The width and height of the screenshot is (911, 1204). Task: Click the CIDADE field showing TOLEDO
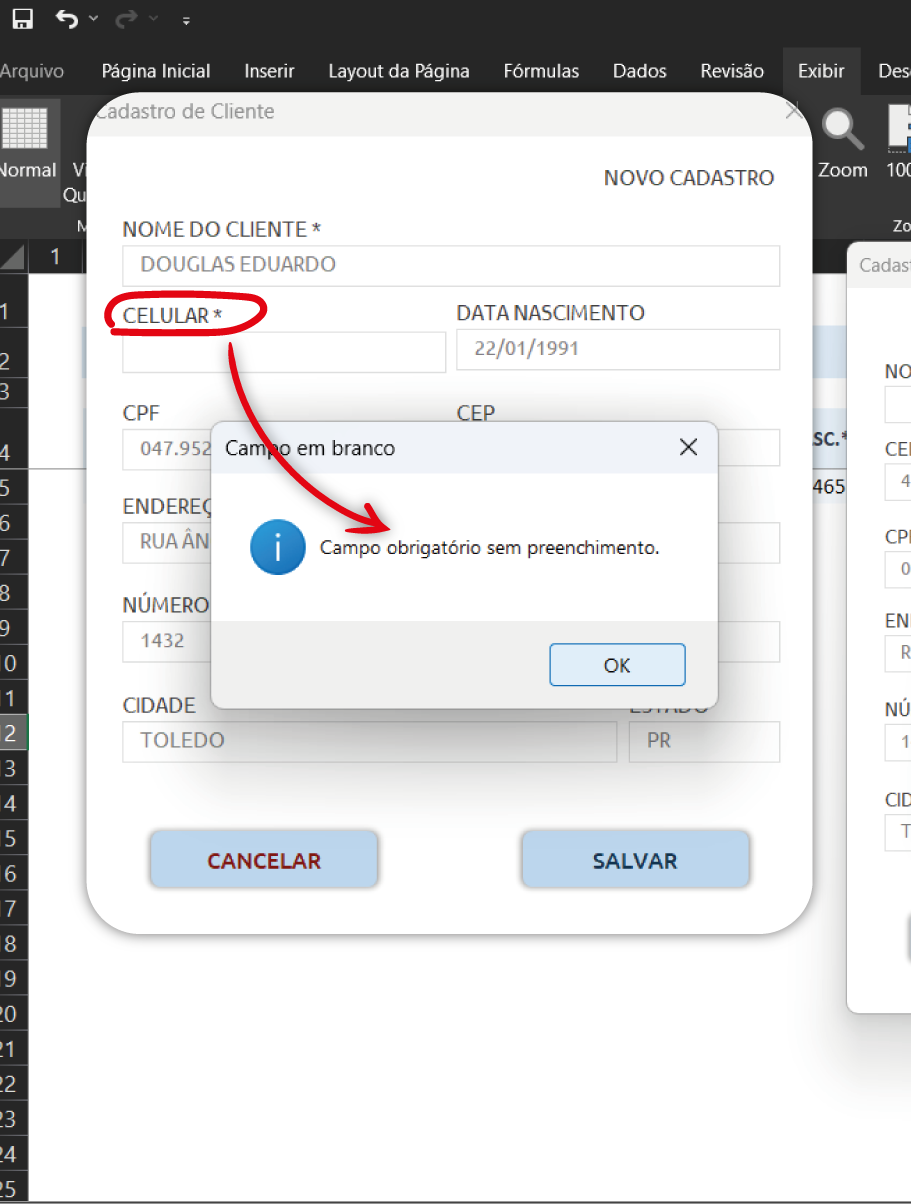point(370,742)
